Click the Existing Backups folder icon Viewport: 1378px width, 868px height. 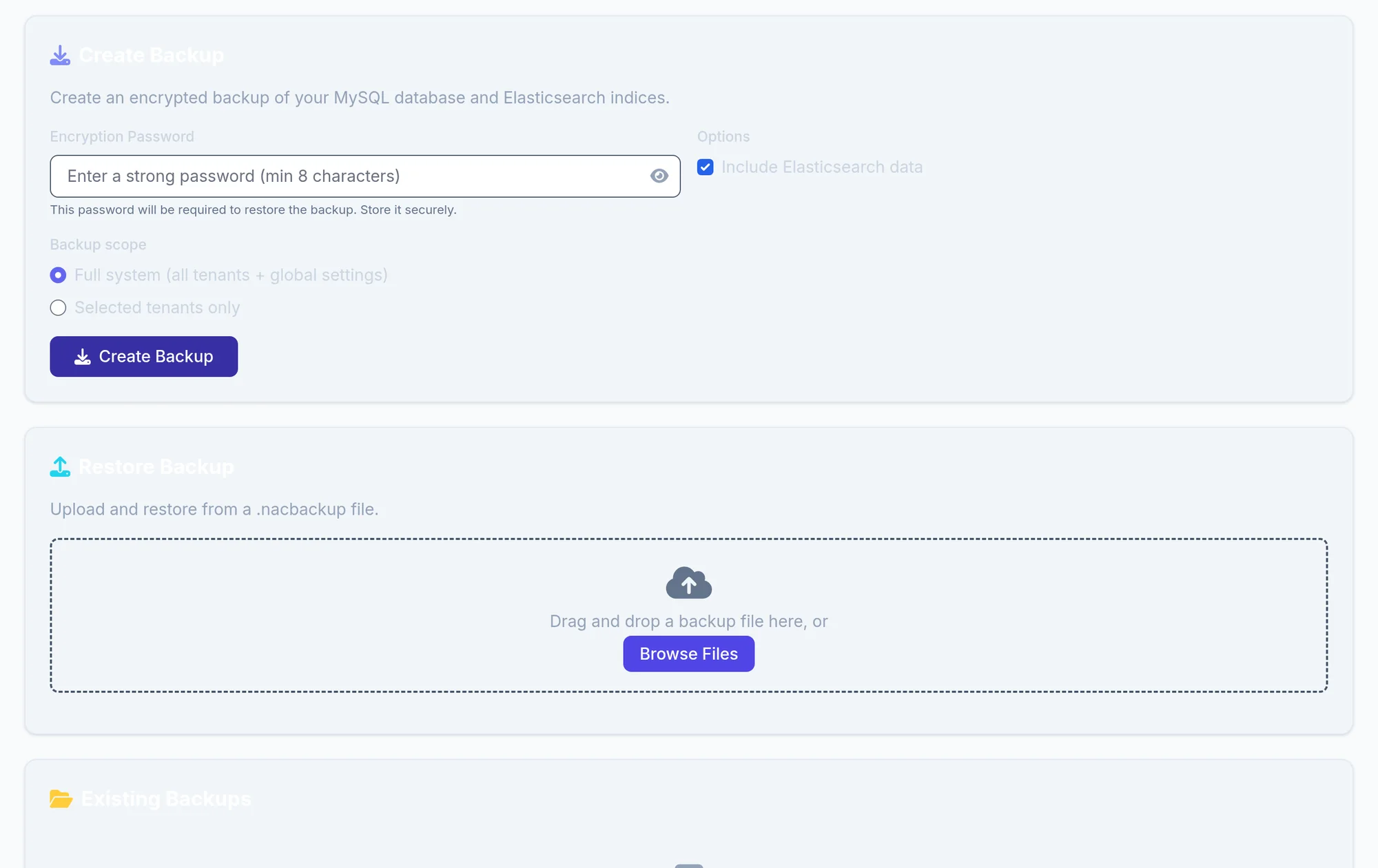pos(61,798)
